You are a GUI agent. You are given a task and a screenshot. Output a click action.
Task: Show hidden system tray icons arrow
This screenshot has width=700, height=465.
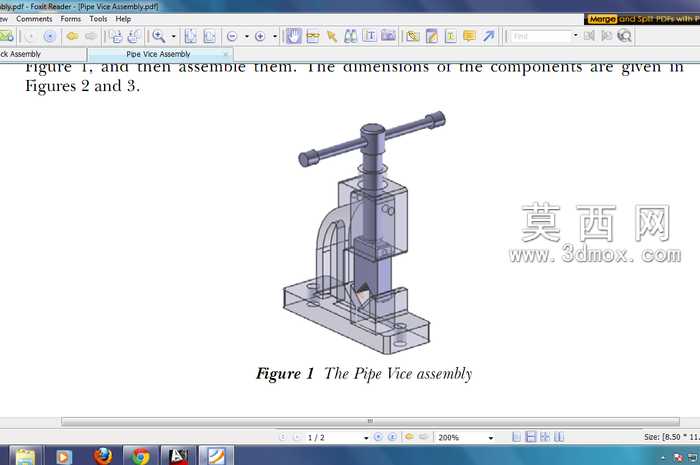[x=662, y=458]
